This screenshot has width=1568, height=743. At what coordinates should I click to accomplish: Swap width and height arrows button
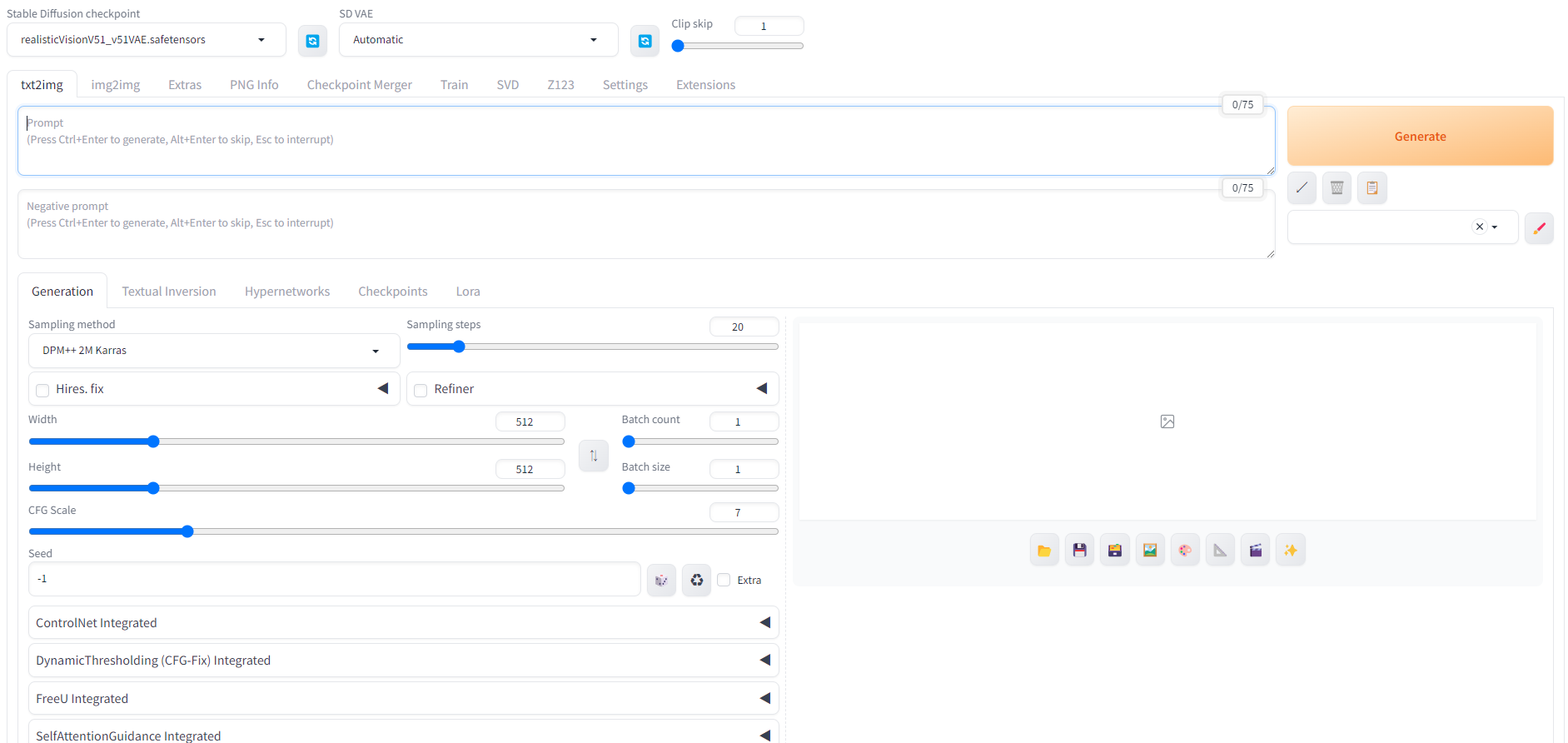tap(594, 456)
